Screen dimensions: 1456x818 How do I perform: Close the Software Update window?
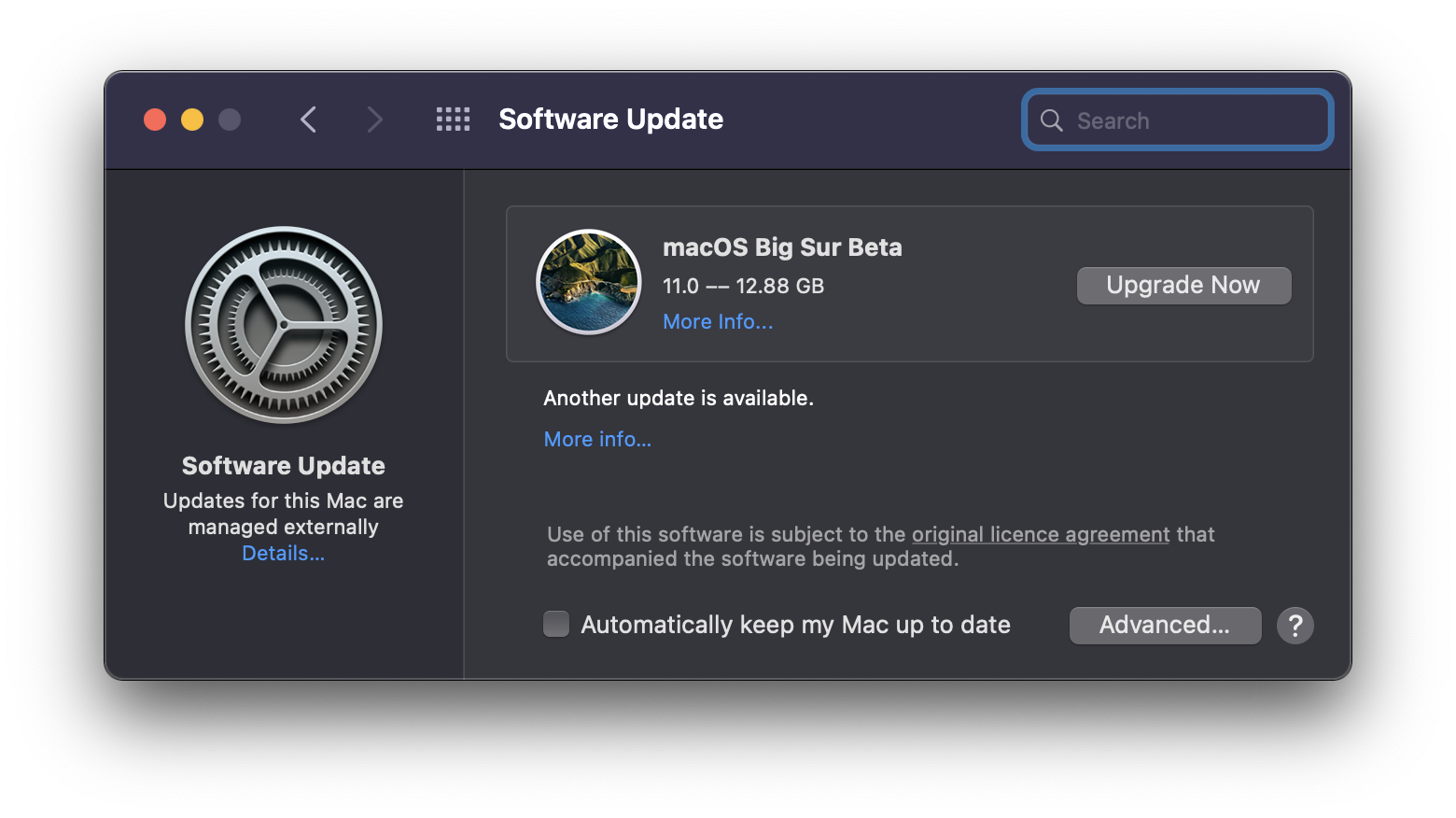point(155,120)
